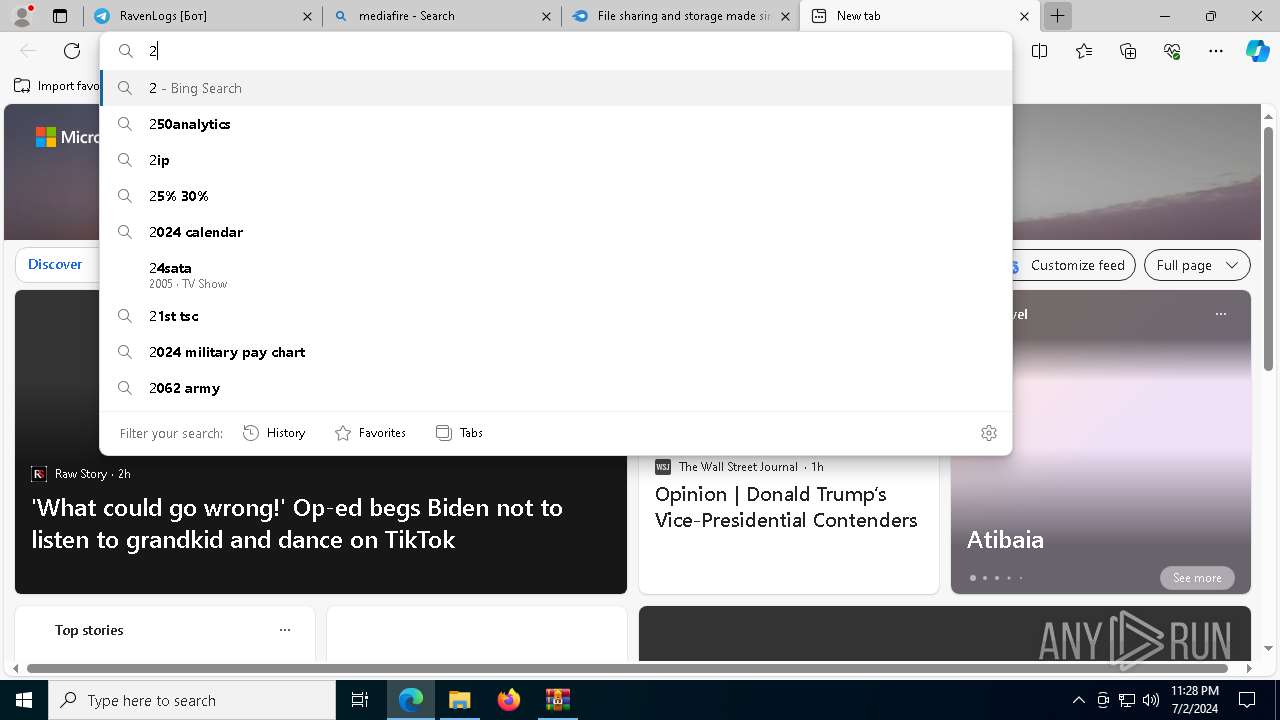Select the 24sata TV Show suggestion
The image size is (1280, 720).
[x=556, y=275]
